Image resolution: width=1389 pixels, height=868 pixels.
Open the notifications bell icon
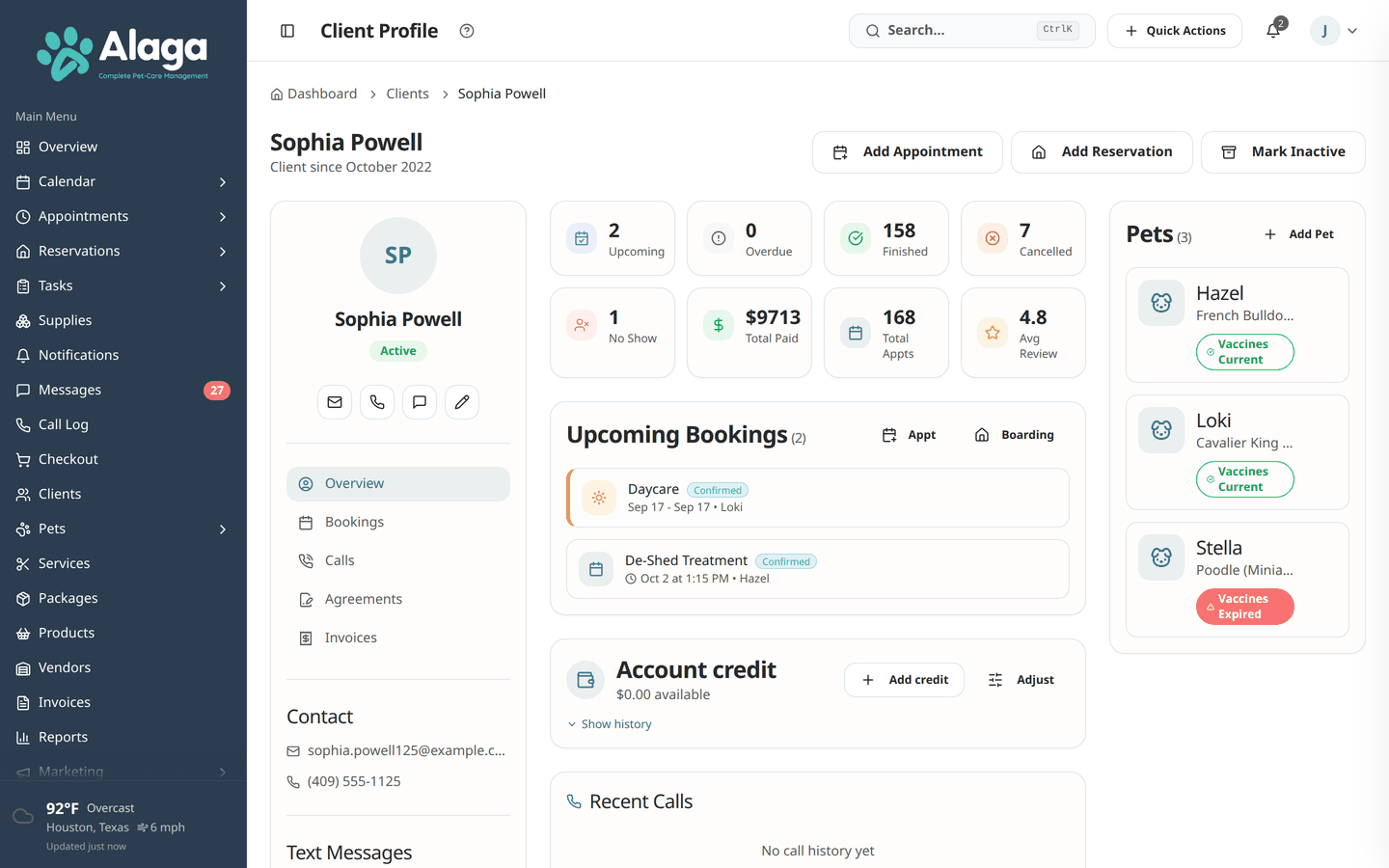click(x=1273, y=31)
